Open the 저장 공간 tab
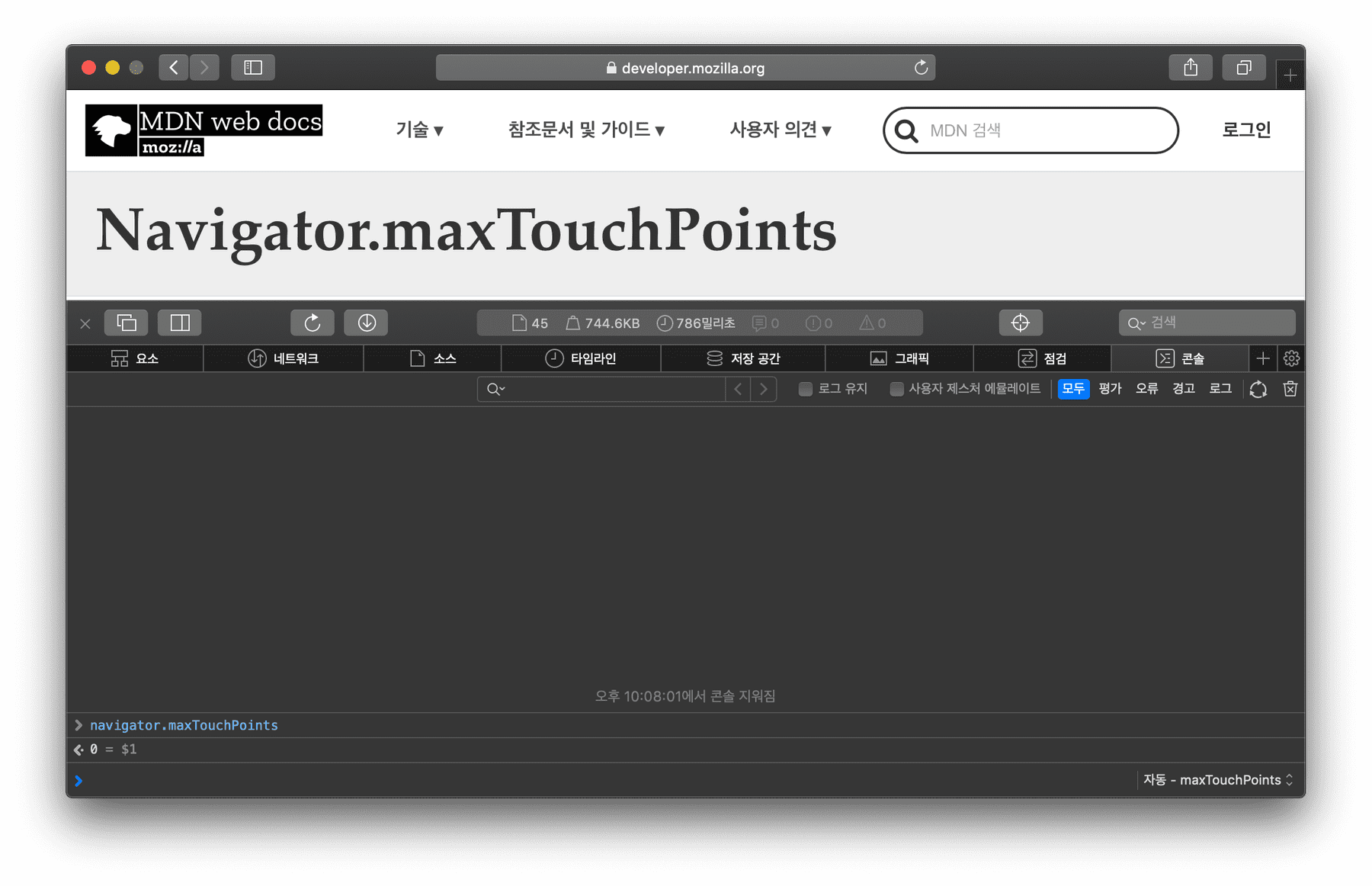Viewport: 1372px width, 886px height. pyautogui.click(x=743, y=358)
